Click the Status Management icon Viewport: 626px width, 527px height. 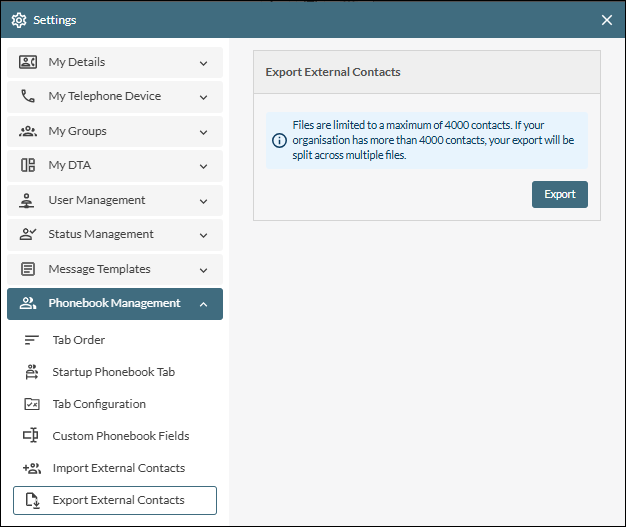coord(28,234)
